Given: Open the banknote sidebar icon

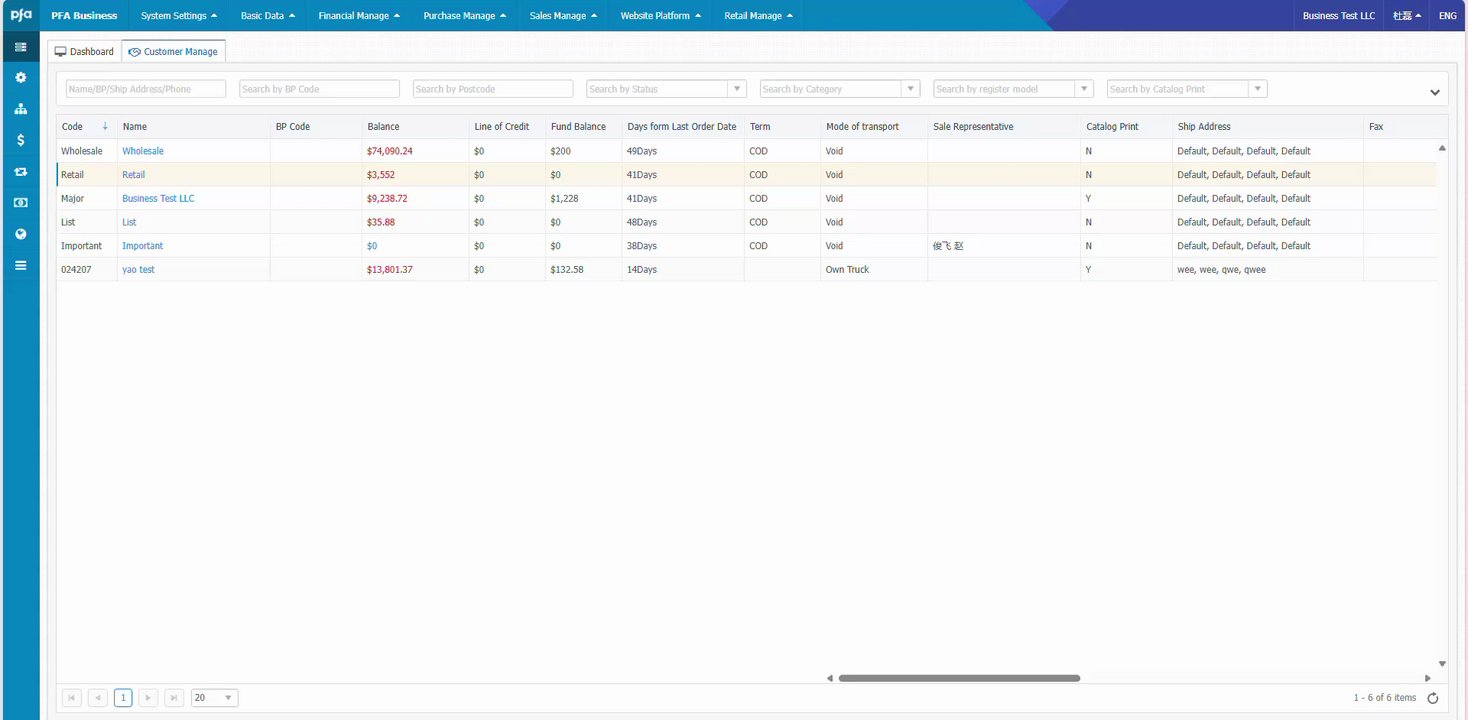Looking at the screenshot, I should (21, 203).
